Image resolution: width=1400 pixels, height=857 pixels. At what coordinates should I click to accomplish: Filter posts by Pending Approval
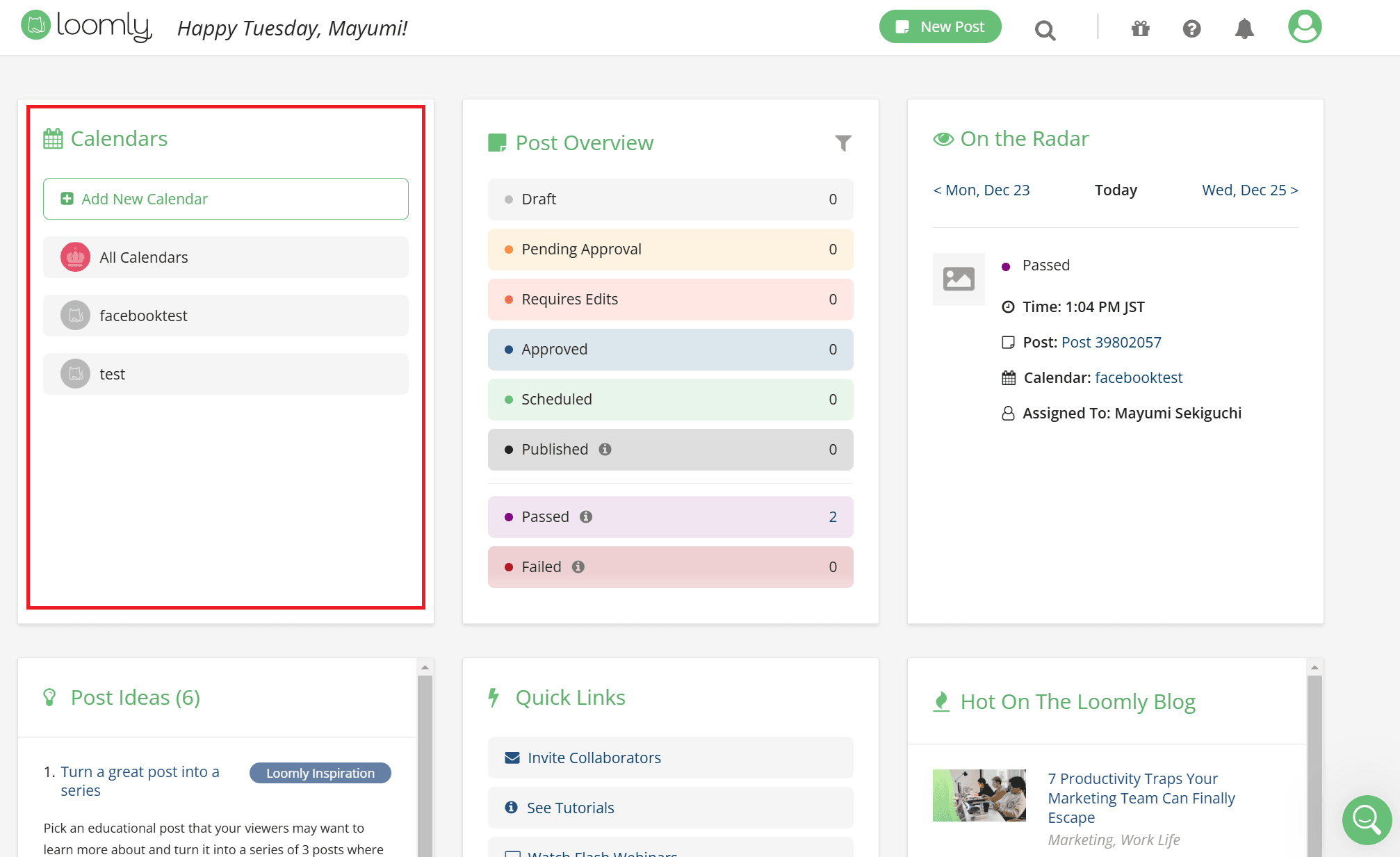(671, 250)
